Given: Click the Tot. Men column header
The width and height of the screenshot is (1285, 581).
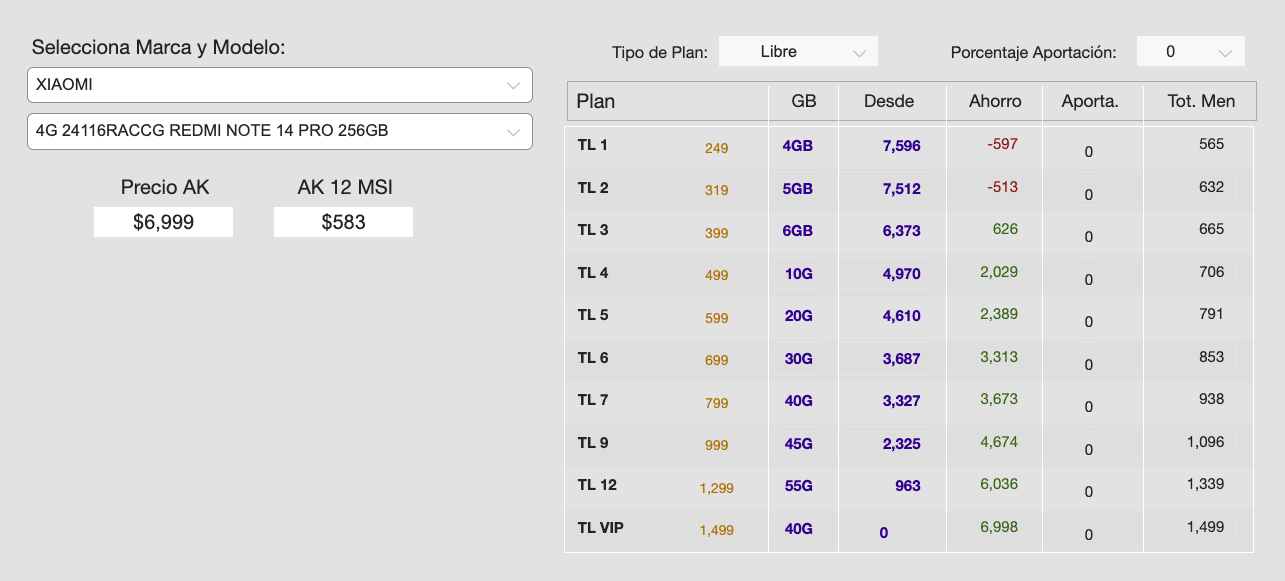Looking at the screenshot, I should 1200,101.
